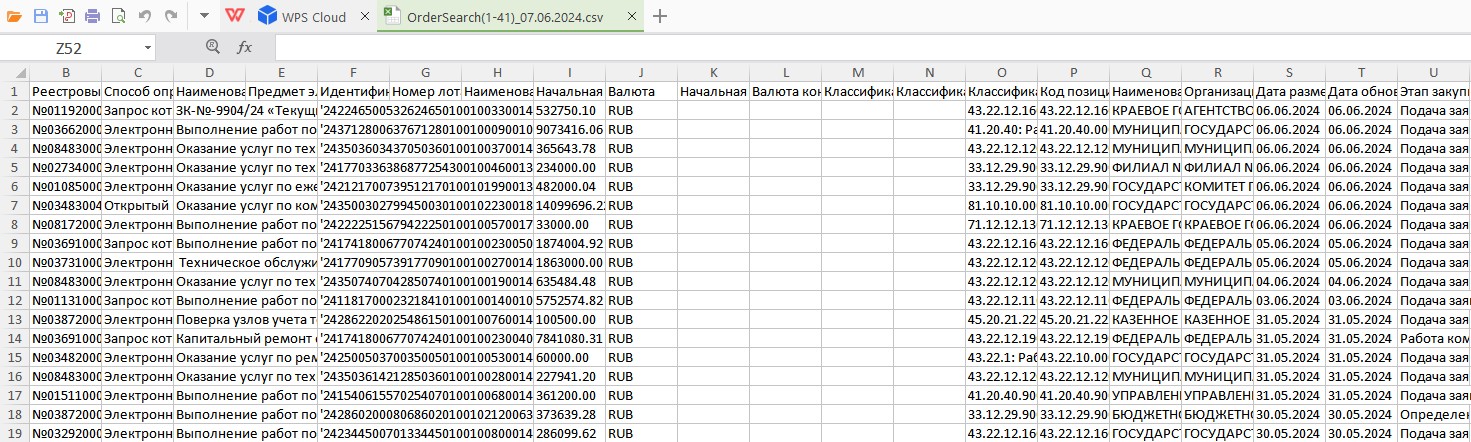This screenshot has height=442, width=1471.
Task: Click the cell with value 373639.28
Action: pos(569,414)
